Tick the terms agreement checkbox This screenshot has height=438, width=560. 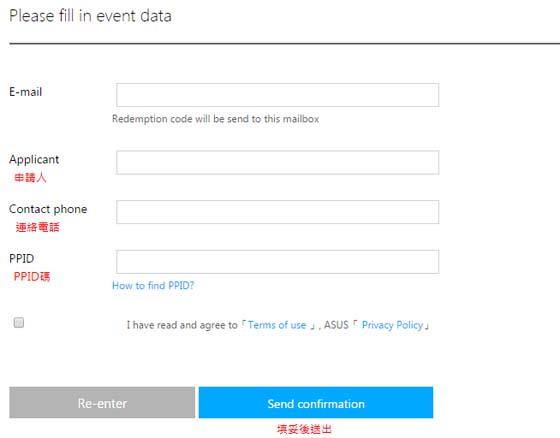coord(19,323)
